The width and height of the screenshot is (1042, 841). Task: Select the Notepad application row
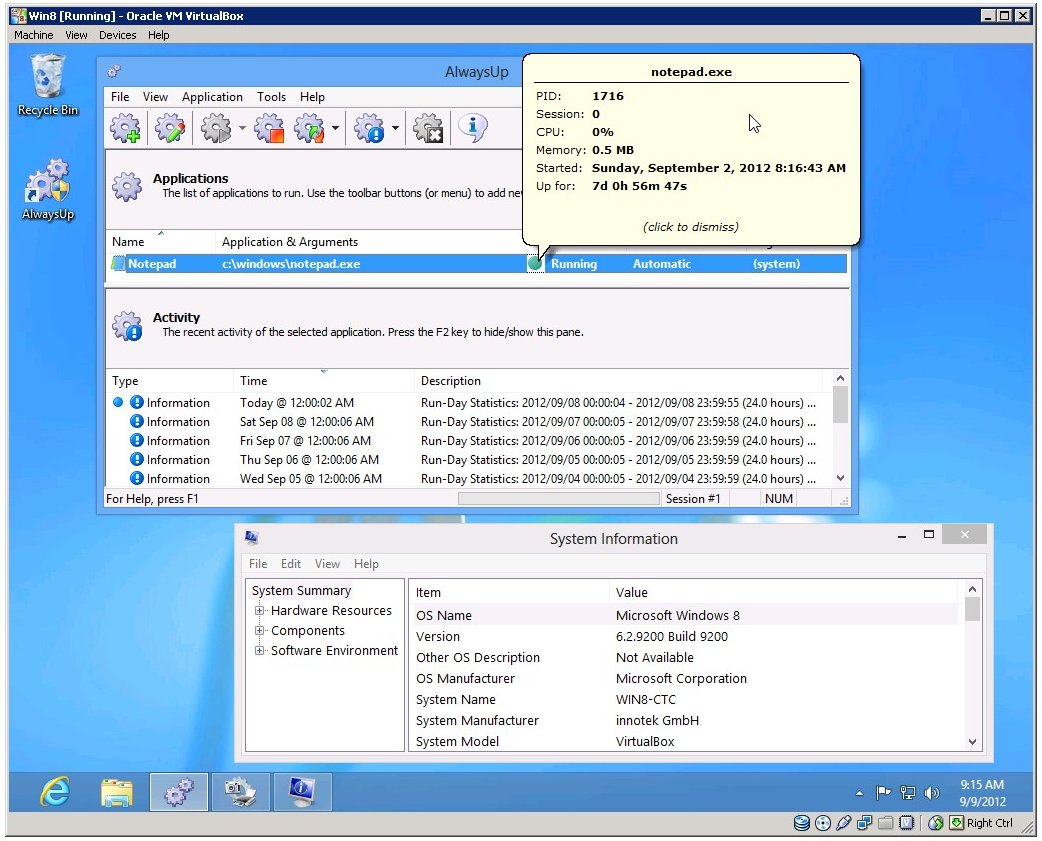tap(478, 264)
